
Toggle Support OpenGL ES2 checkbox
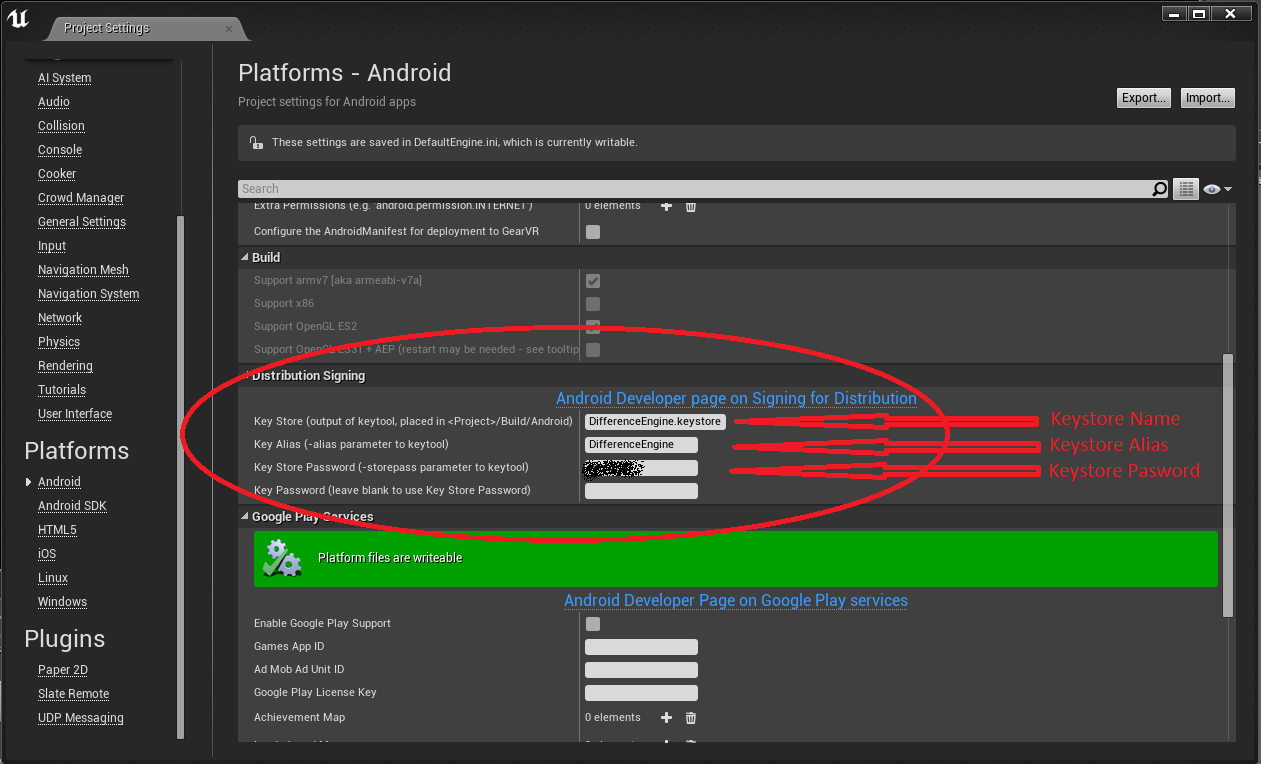pos(593,327)
